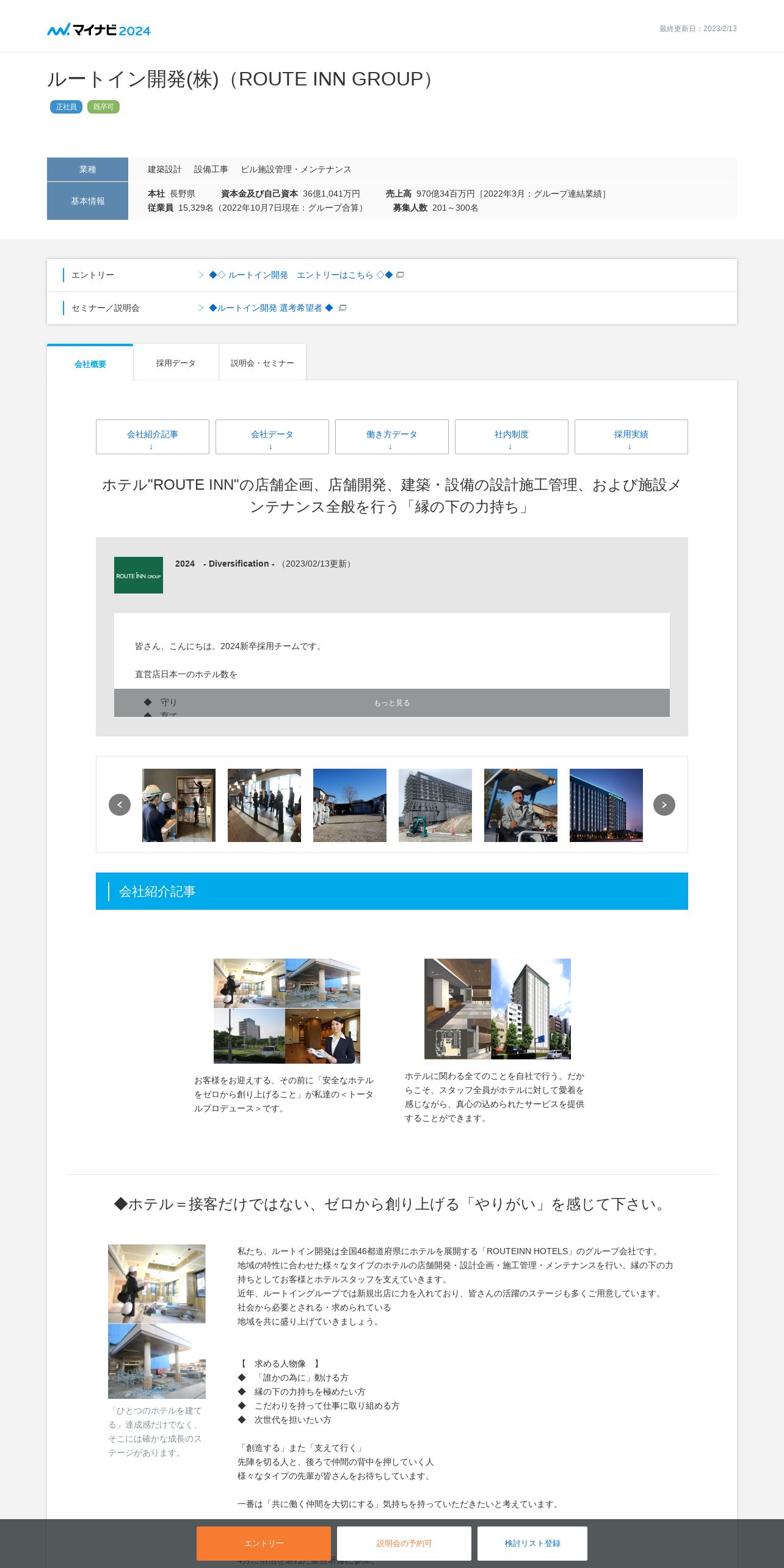Viewport: 784px width, 1568px height.
Task: View the smiling worker in vehicle thumbnail
Action: [x=521, y=805]
